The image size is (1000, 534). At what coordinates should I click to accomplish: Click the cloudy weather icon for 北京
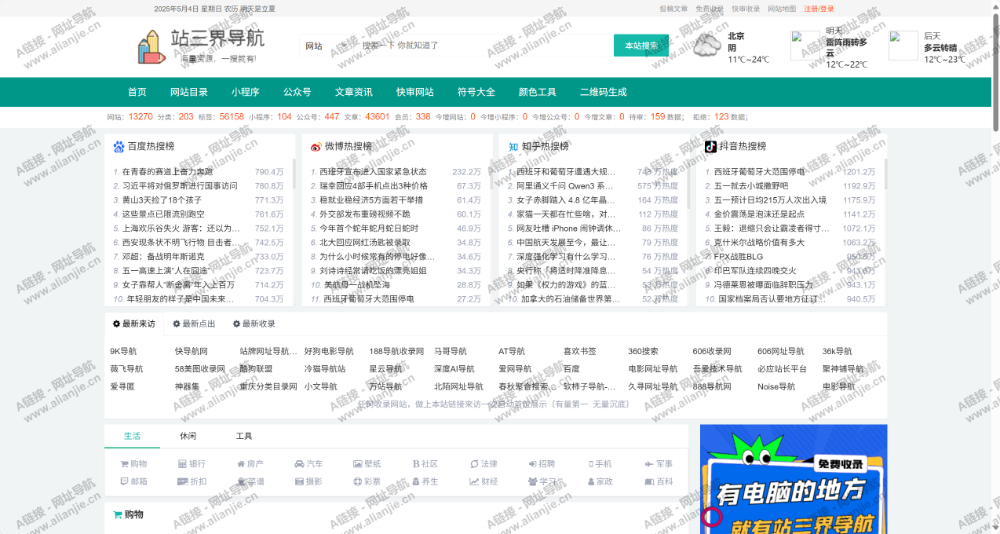pyautogui.click(x=707, y=46)
